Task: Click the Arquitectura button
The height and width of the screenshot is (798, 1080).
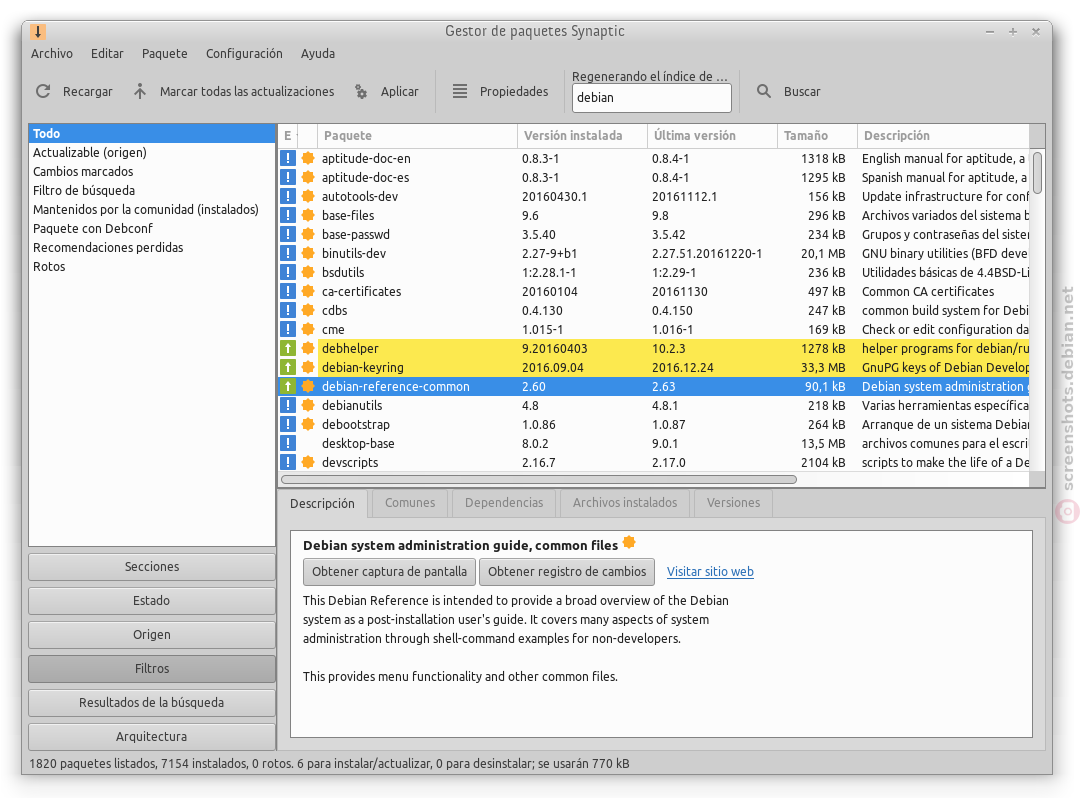Action: point(152,737)
